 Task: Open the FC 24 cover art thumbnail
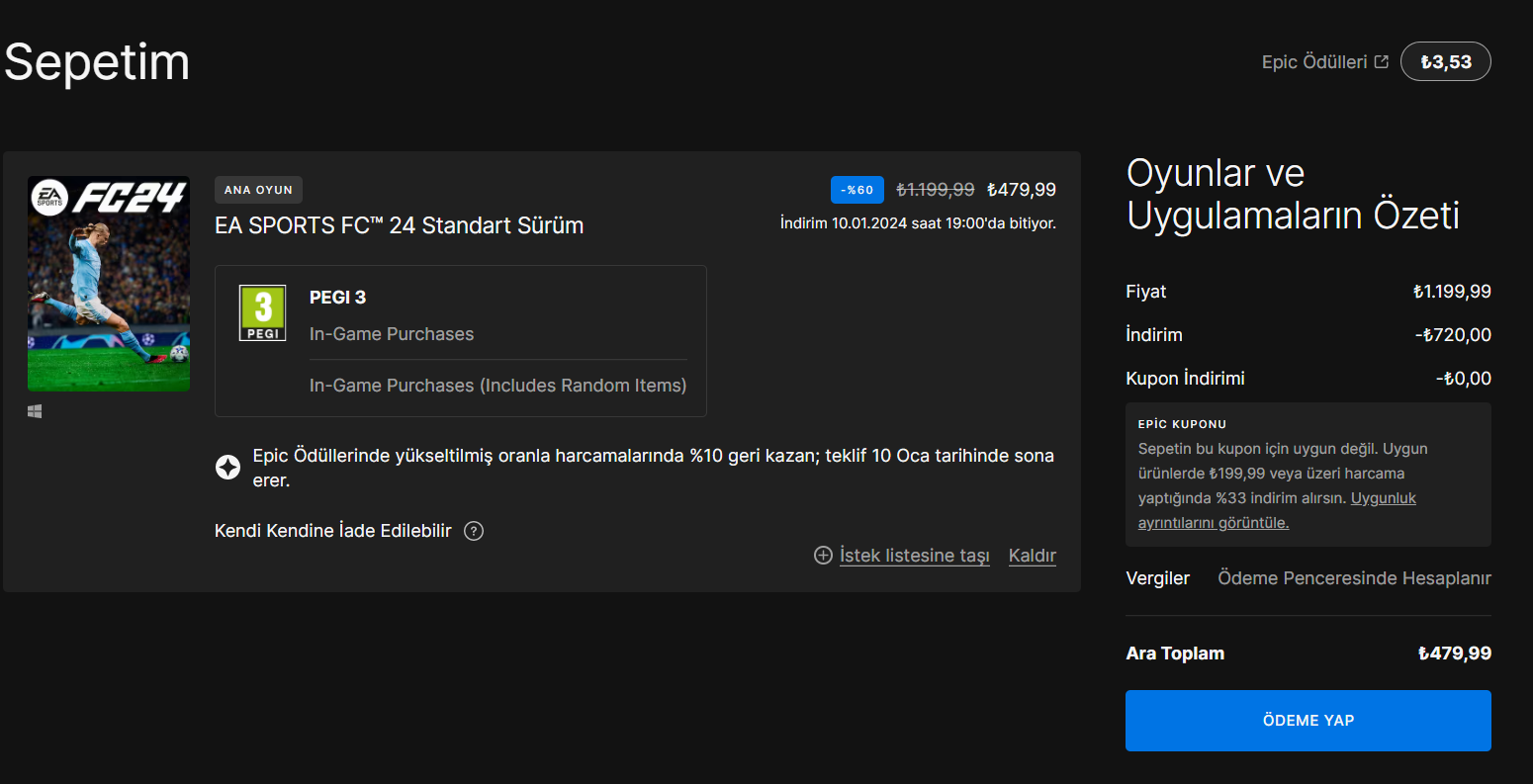[109, 284]
